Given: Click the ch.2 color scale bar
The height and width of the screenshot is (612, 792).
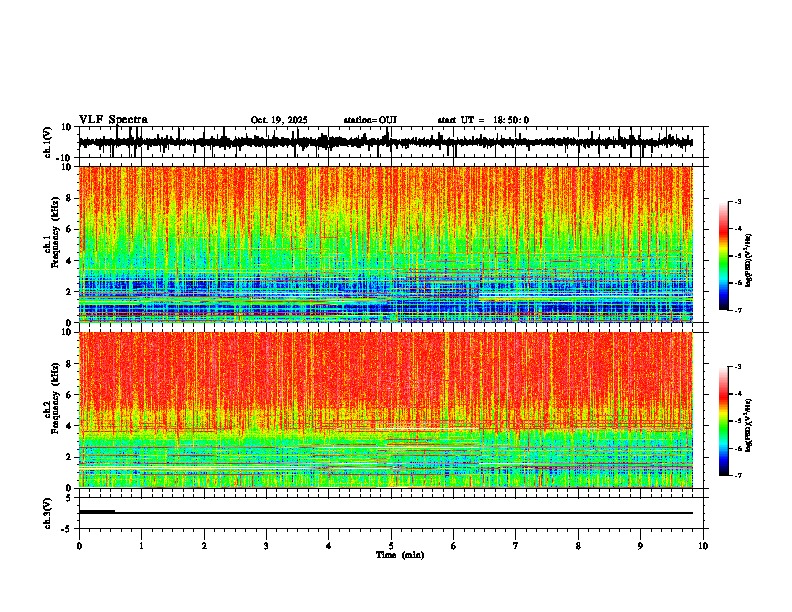Looking at the screenshot, I should click(723, 421).
